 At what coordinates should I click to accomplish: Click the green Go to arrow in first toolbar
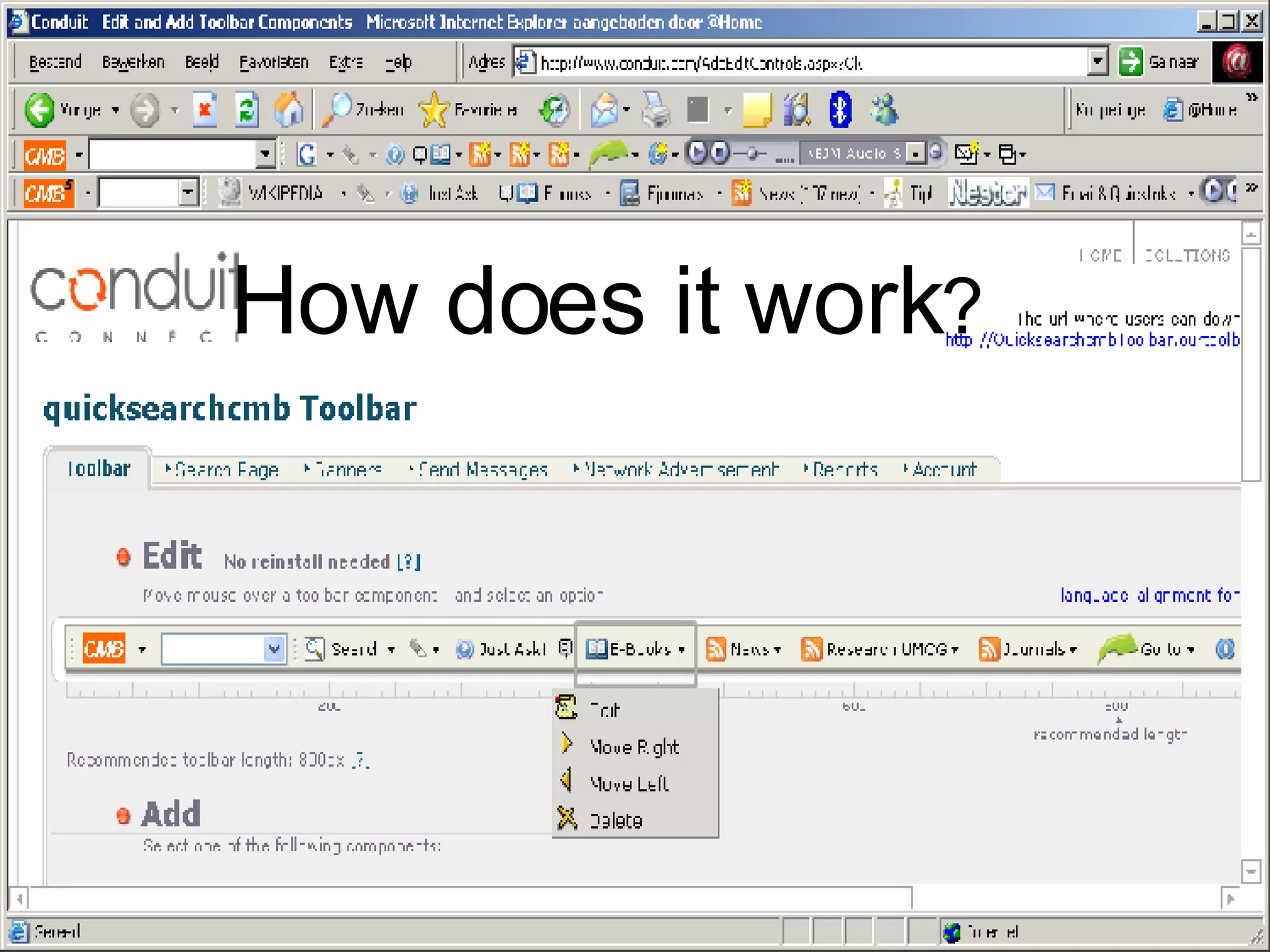608,153
